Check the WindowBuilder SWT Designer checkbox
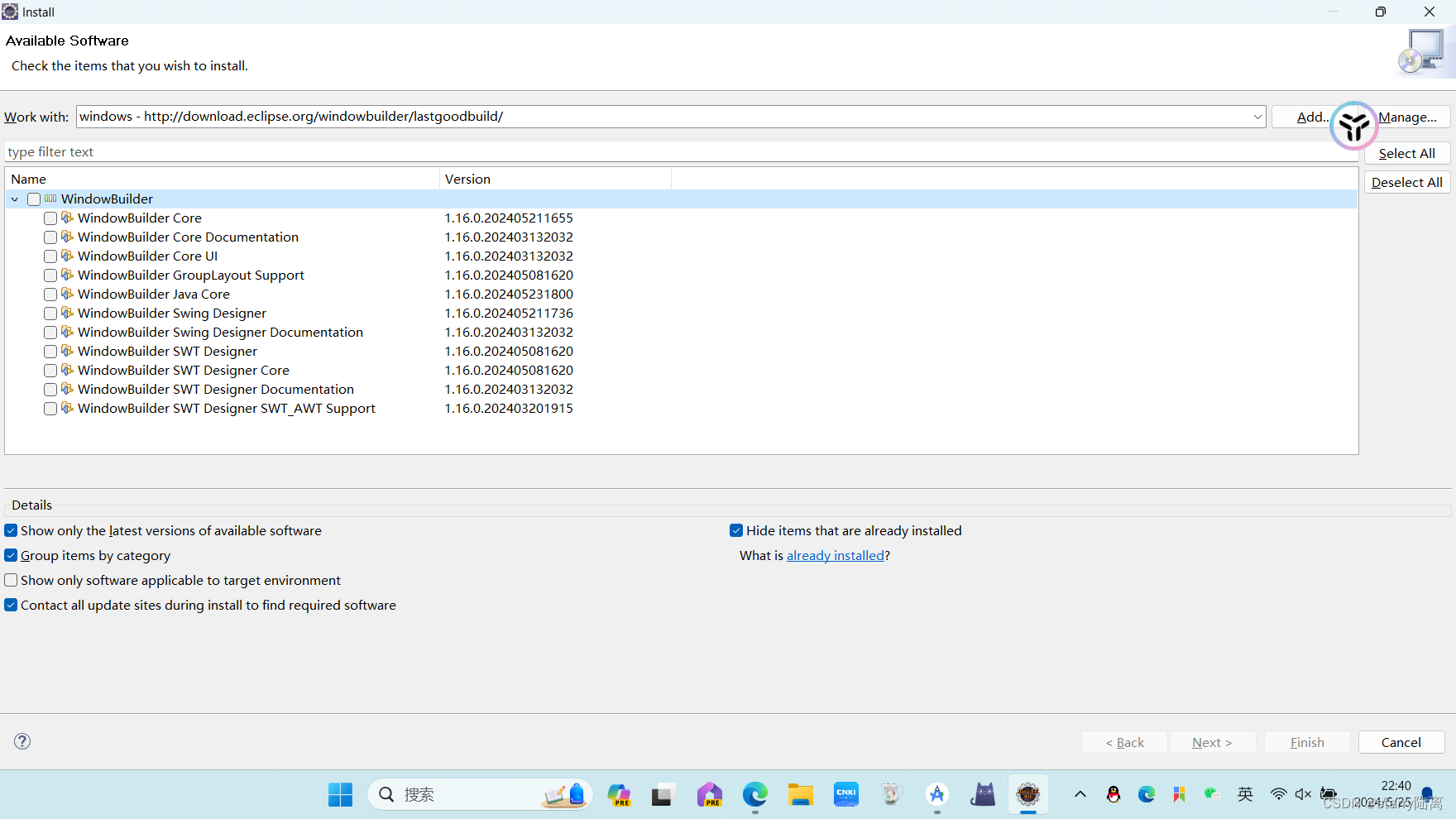The width and height of the screenshot is (1456, 819). (50, 352)
